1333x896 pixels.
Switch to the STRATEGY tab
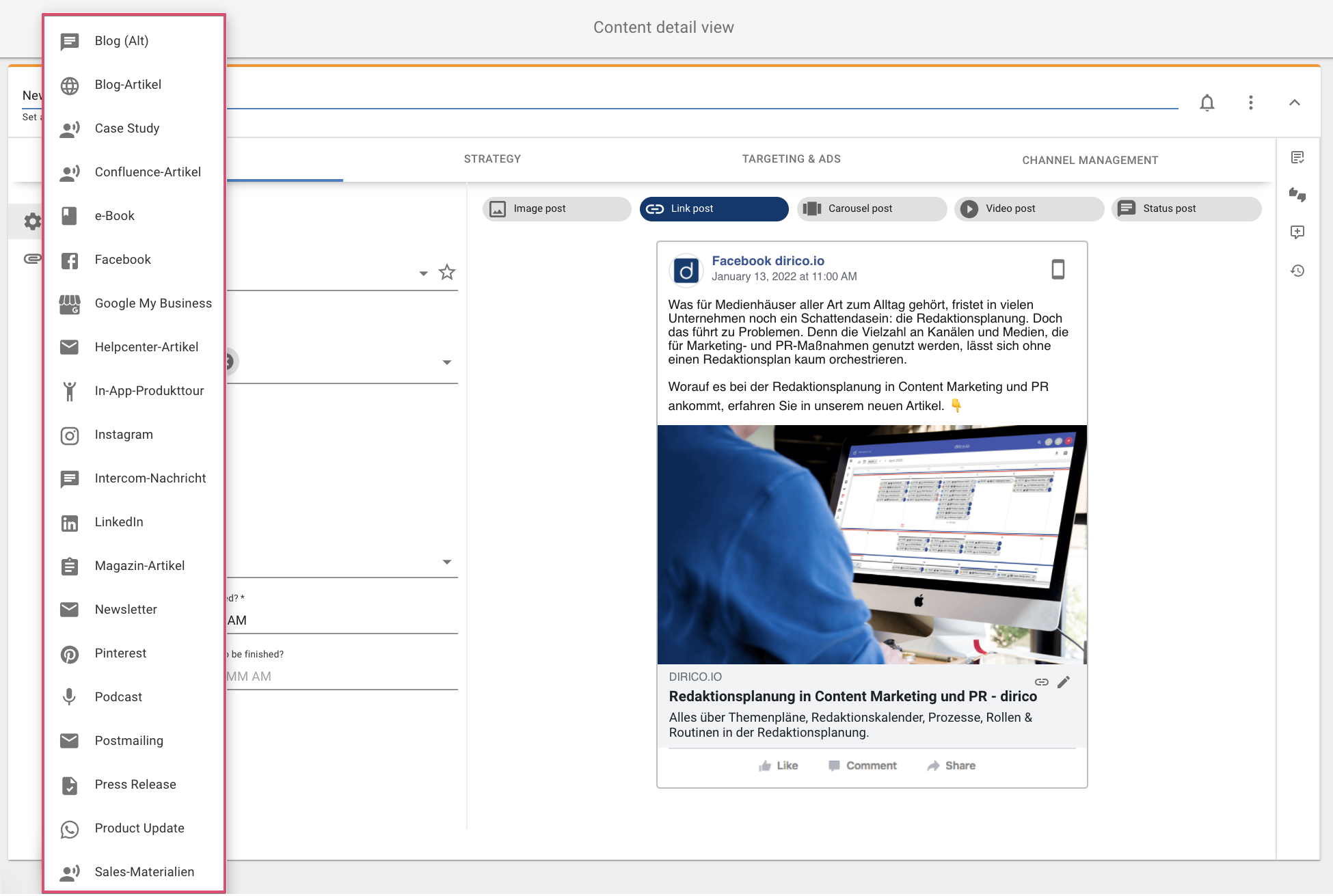click(492, 159)
